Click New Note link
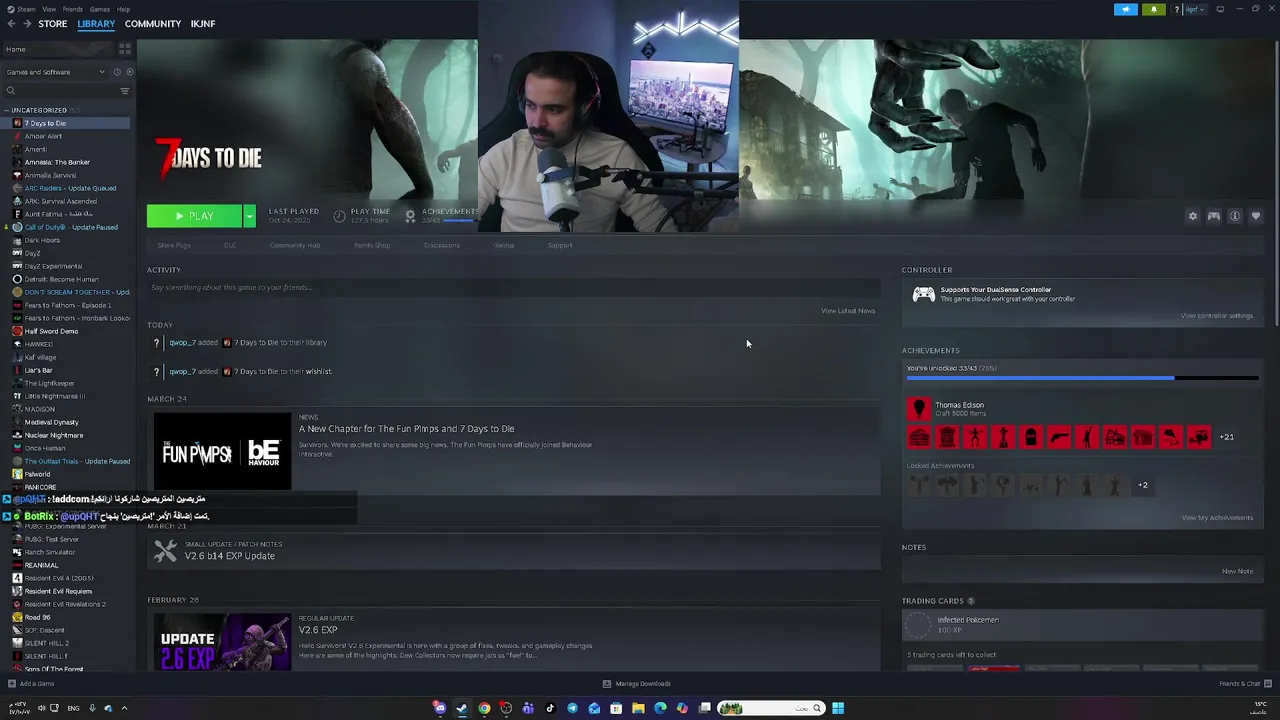 pos(1238,572)
